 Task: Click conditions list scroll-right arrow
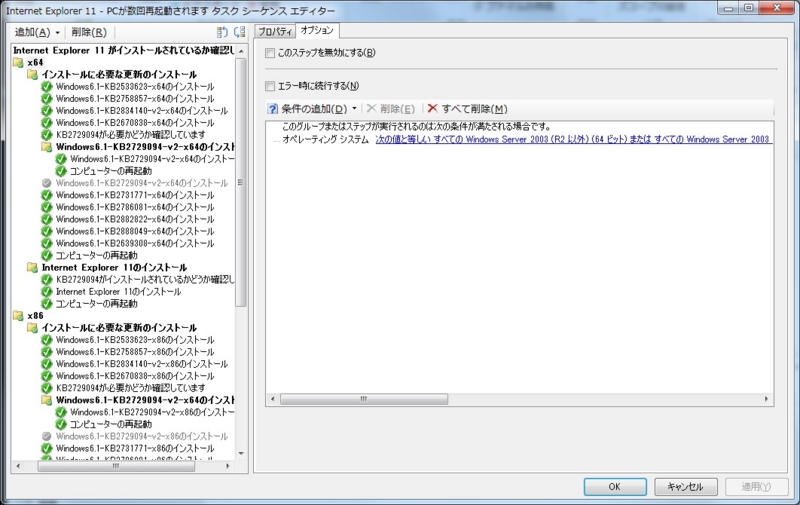click(766, 399)
